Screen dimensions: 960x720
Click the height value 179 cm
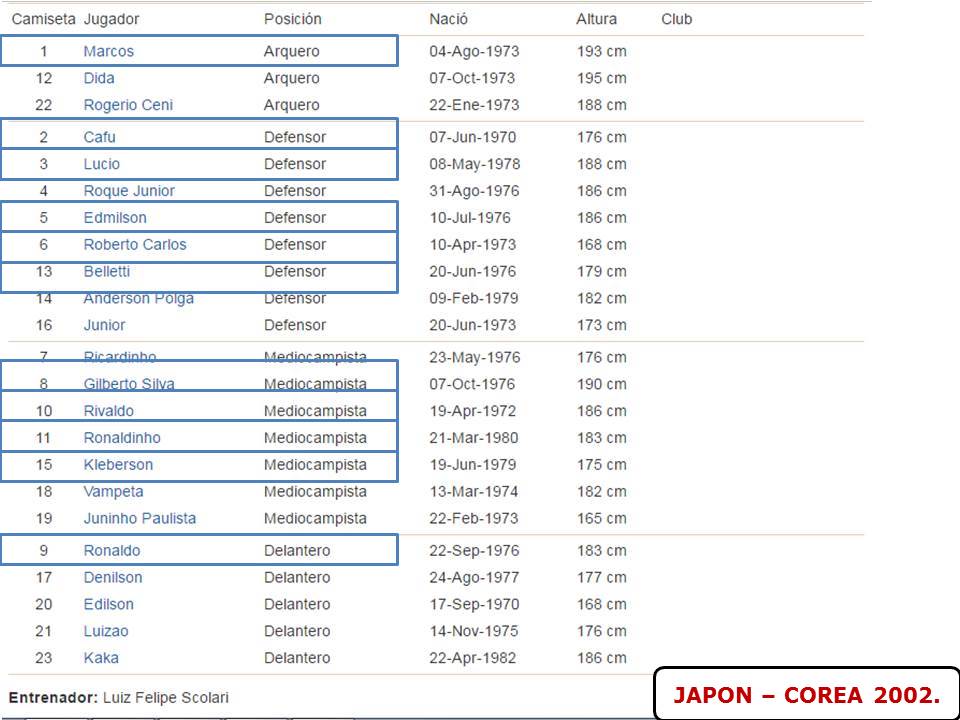pyautogui.click(x=601, y=271)
